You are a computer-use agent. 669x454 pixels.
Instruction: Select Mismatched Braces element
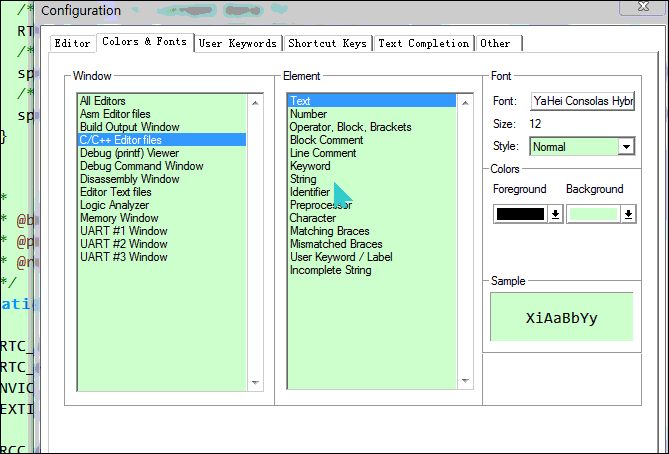(x=372, y=244)
